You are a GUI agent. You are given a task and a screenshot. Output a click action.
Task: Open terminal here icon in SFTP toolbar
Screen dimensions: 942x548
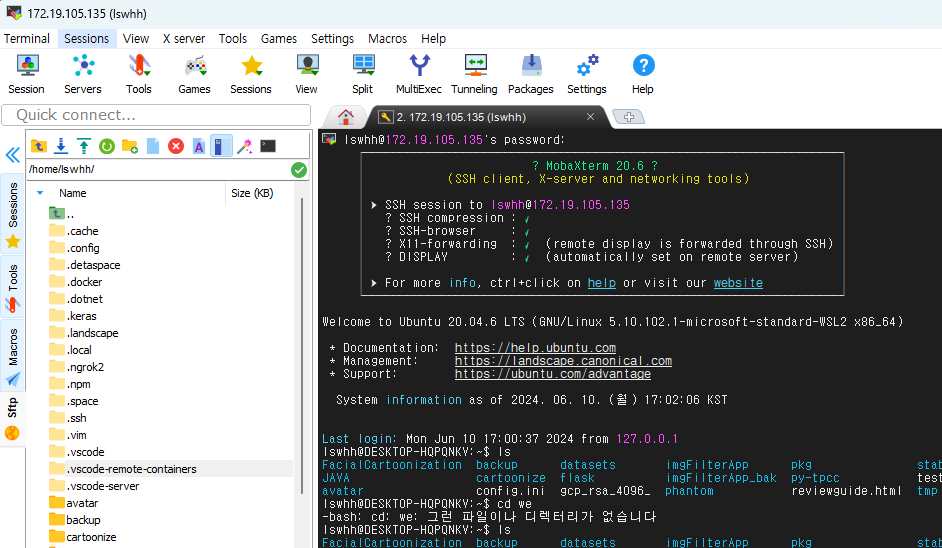tap(268, 146)
